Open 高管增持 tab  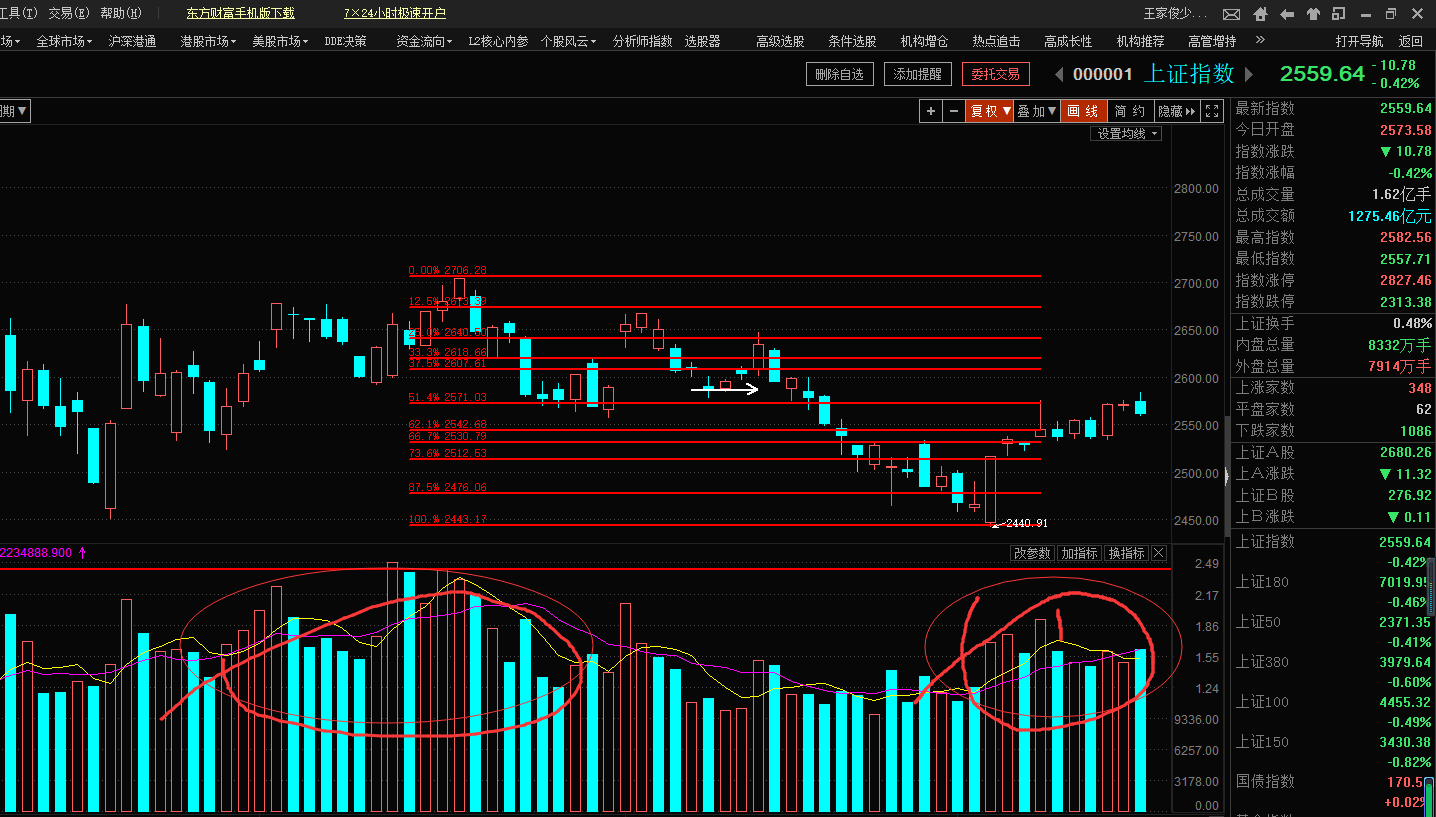click(x=1212, y=41)
